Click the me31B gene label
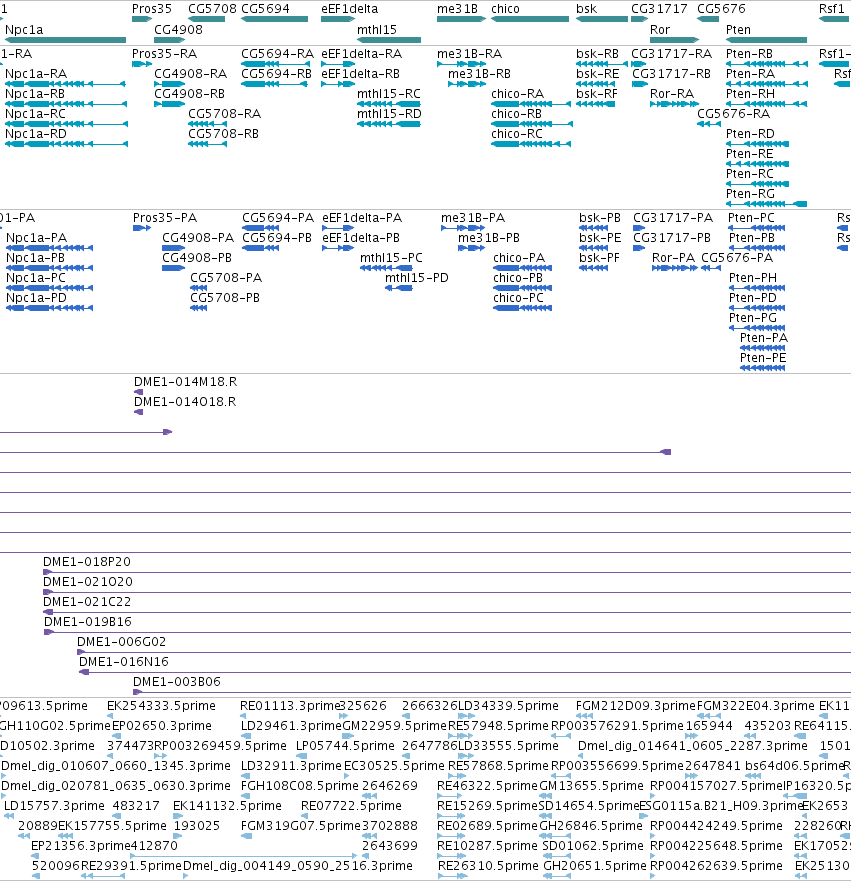 457,9
